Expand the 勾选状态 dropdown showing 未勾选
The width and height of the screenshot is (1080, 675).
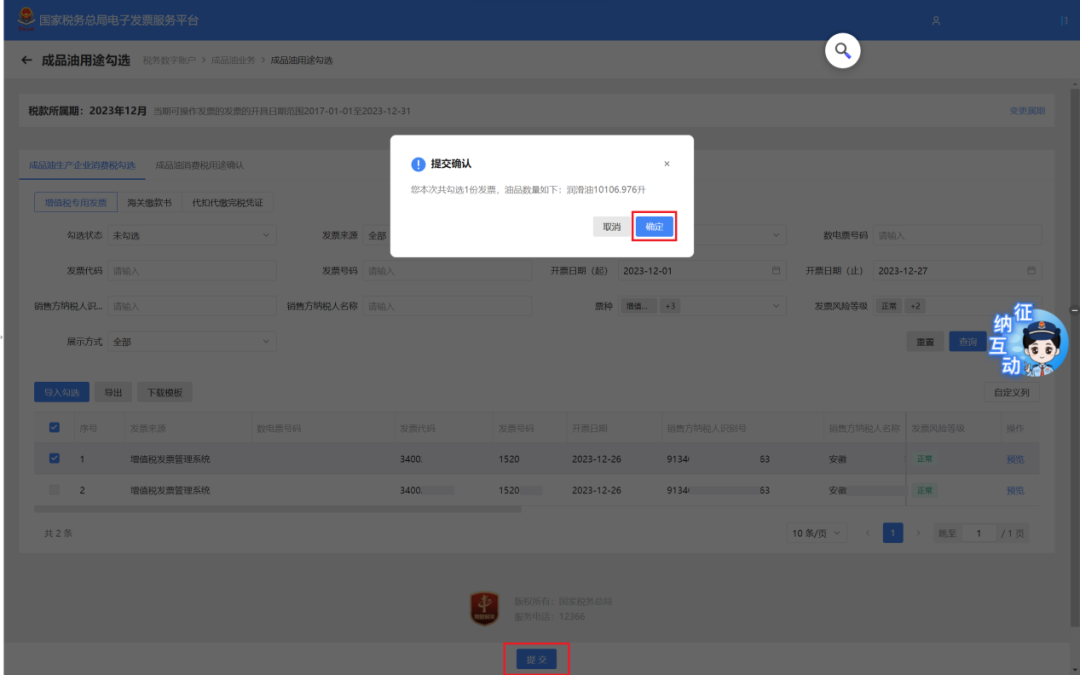pyautogui.click(x=192, y=236)
